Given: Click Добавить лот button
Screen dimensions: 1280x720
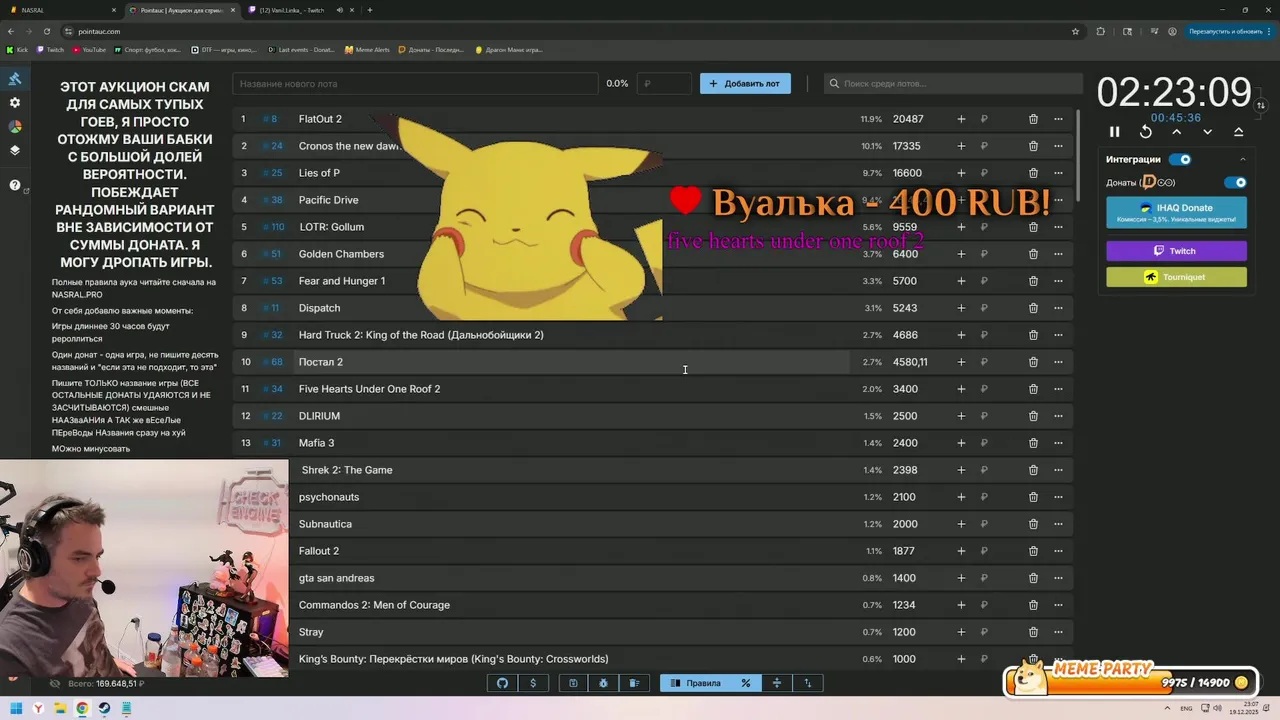Looking at the screenshot, I should point(745,84).
